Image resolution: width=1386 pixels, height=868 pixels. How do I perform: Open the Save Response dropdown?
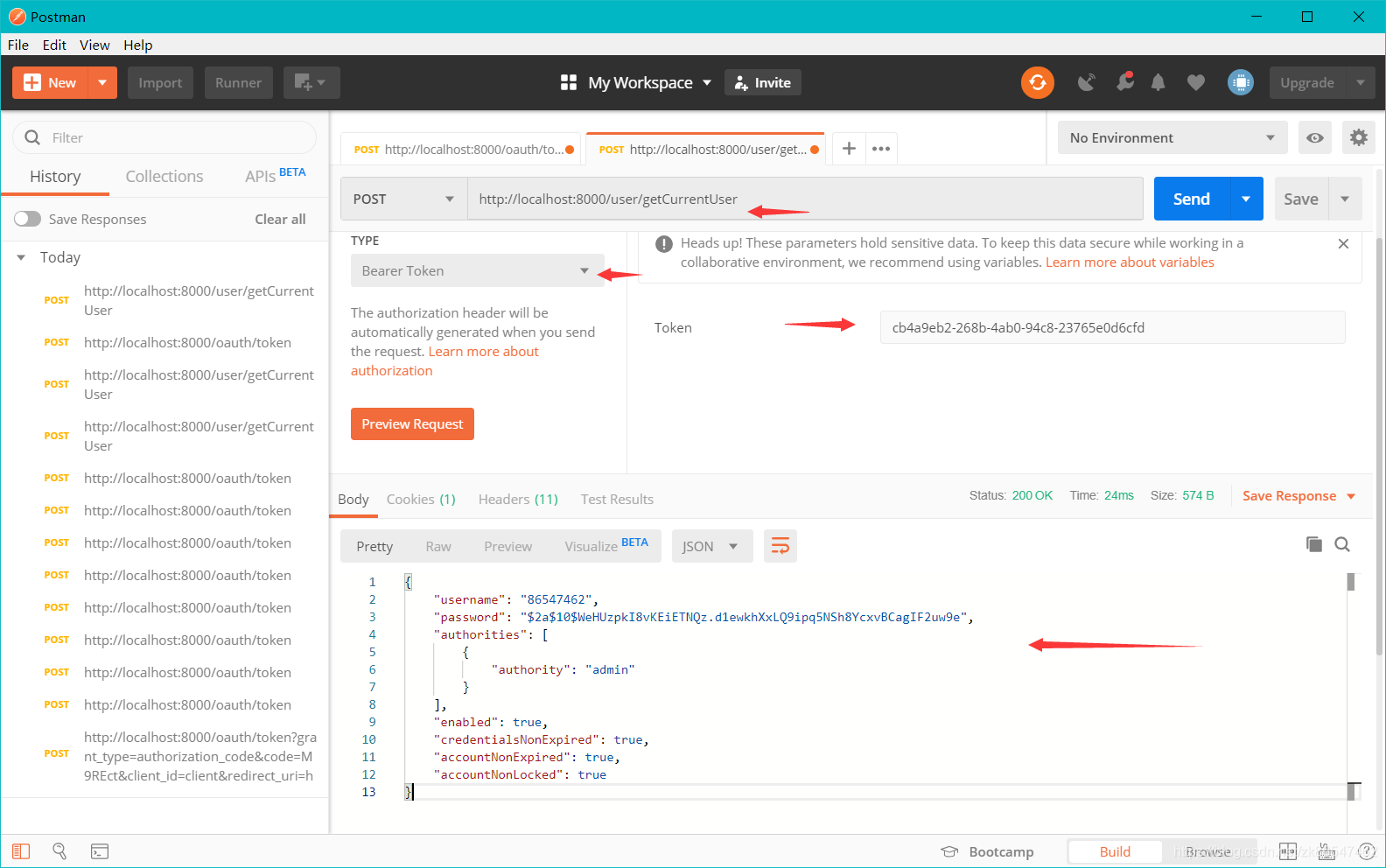(1299, 495)
